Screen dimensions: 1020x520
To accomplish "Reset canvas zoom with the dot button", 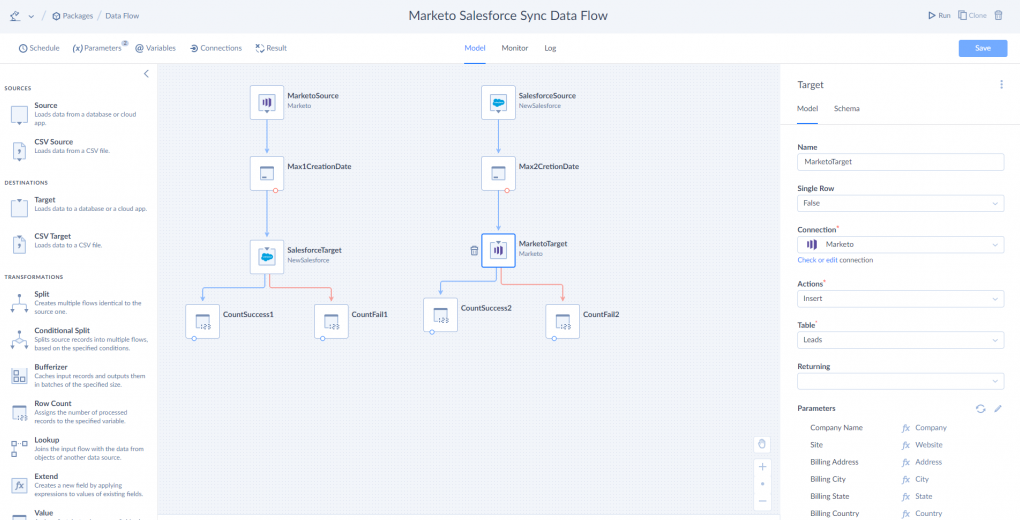I will coord(762,484).
